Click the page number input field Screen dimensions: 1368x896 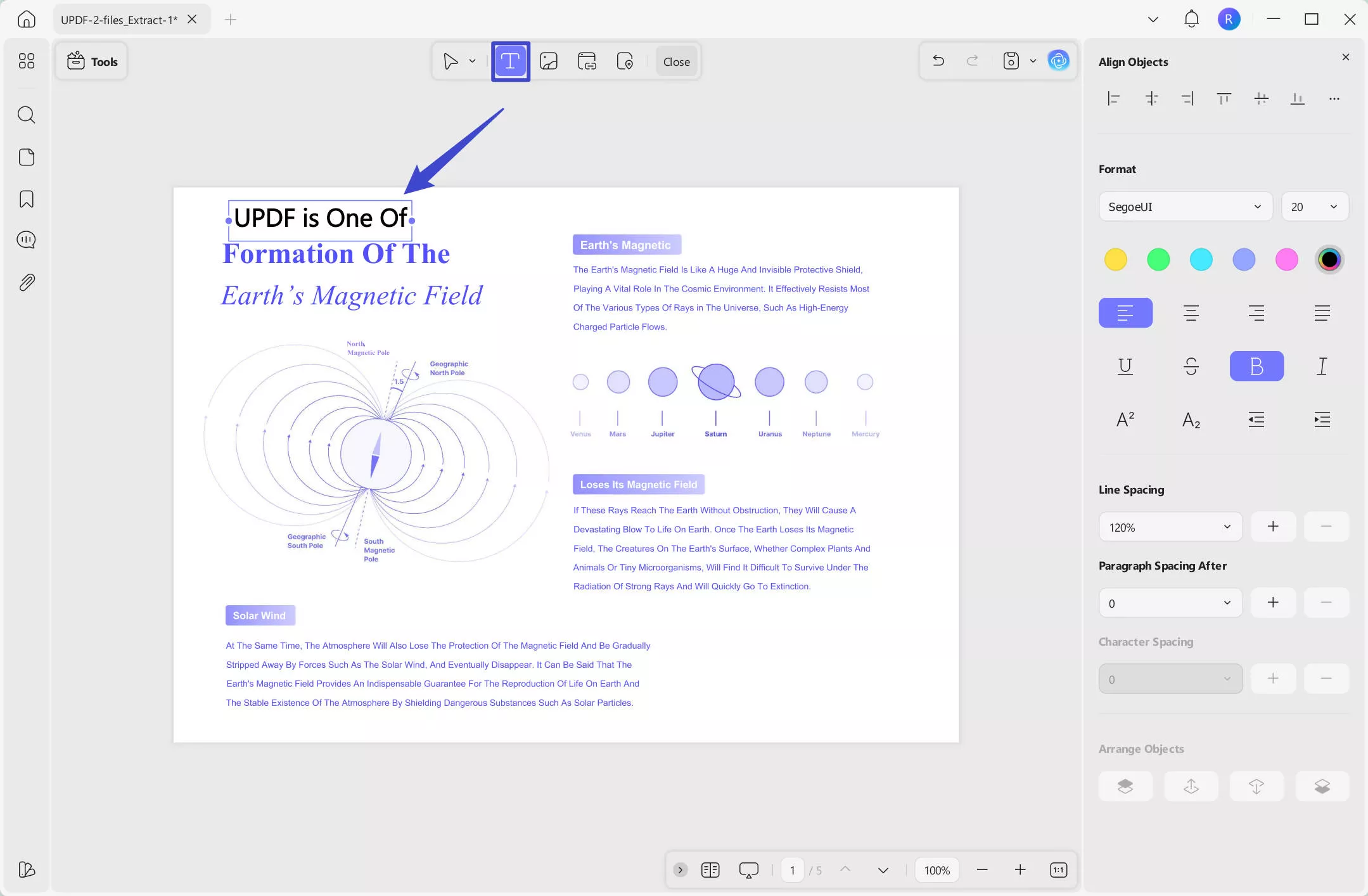coord(792,870)
